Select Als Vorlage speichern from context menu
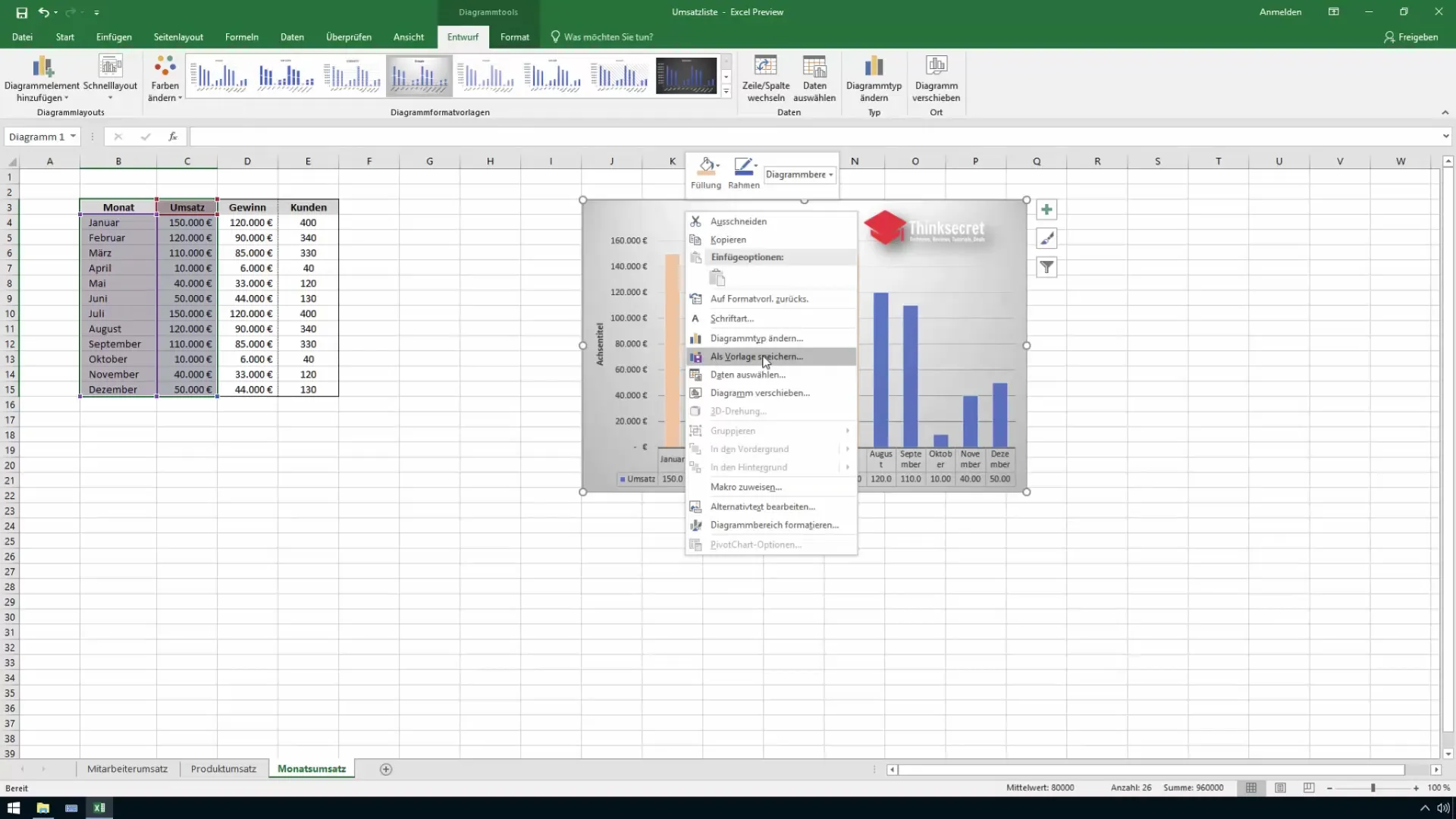 click(x=756, y=356)
